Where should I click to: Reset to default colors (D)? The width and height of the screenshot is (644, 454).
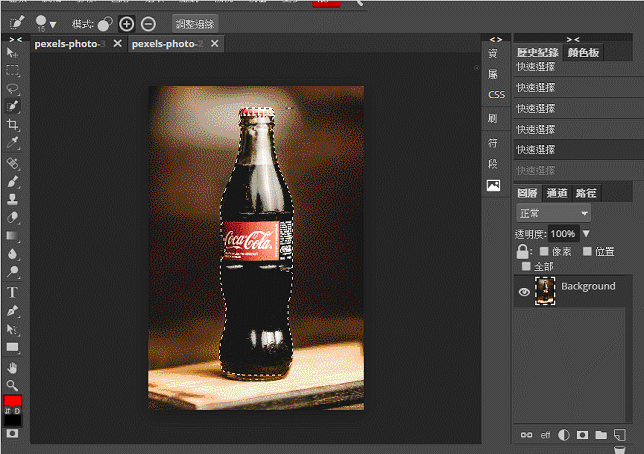(x=17, y=410)
